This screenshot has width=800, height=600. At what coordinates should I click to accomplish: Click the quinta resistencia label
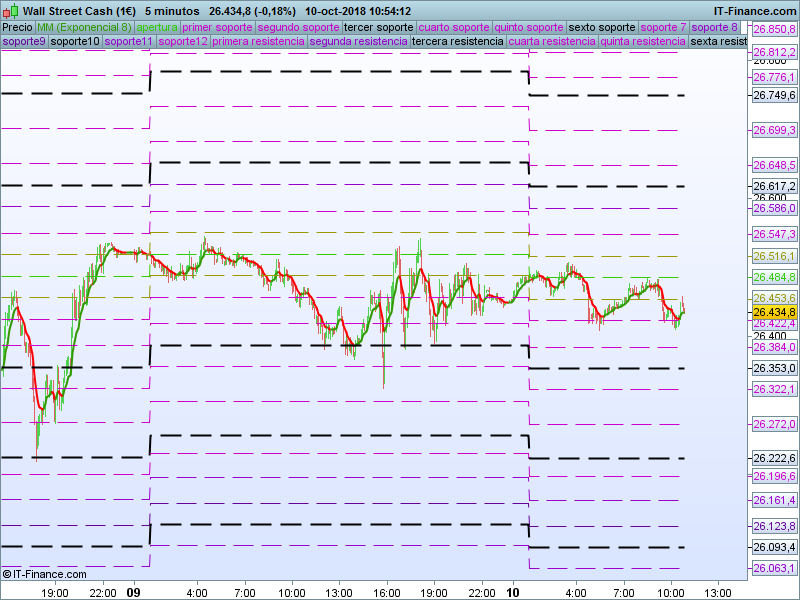point(643,42)
